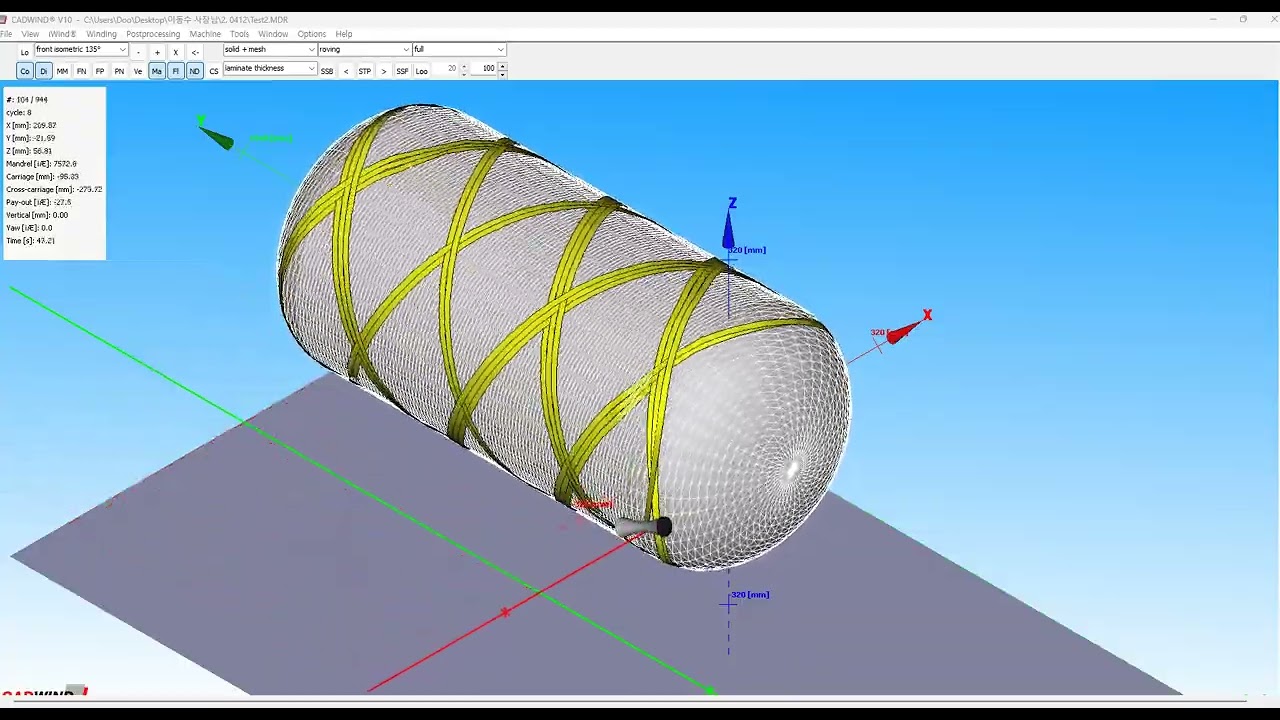Expand the roving dropdown
Image resolution: width=1280 pixels, height=720 pixels.
(406, 50)
